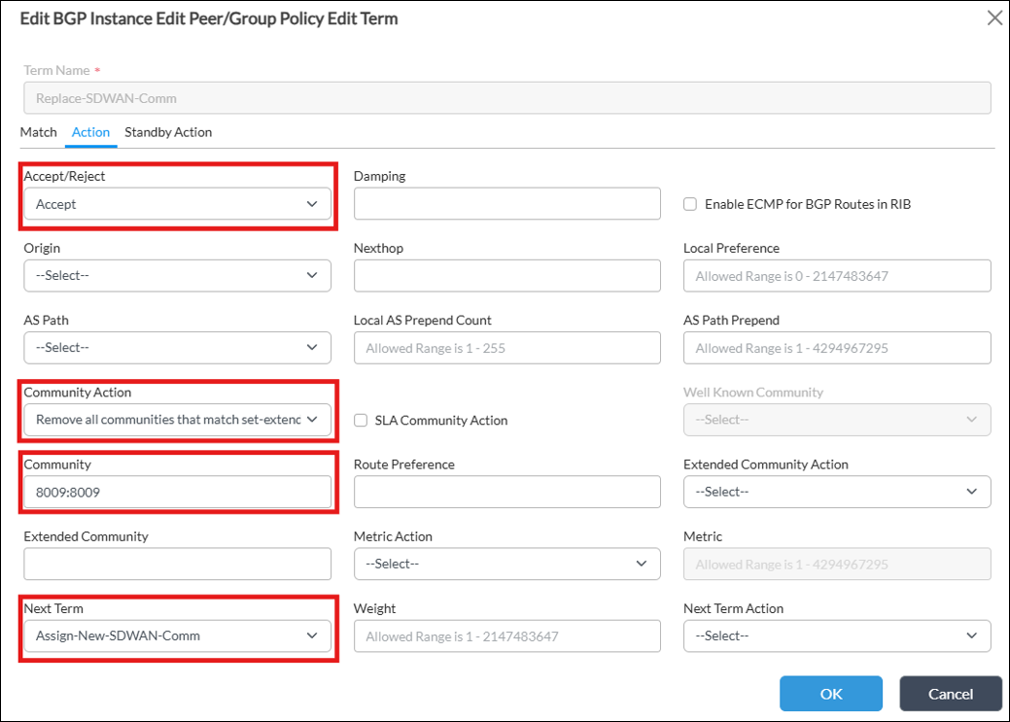This screenshot has width=1010, height=722.
Task: Open the Extended Community Action dropdown
Action: 837,492
